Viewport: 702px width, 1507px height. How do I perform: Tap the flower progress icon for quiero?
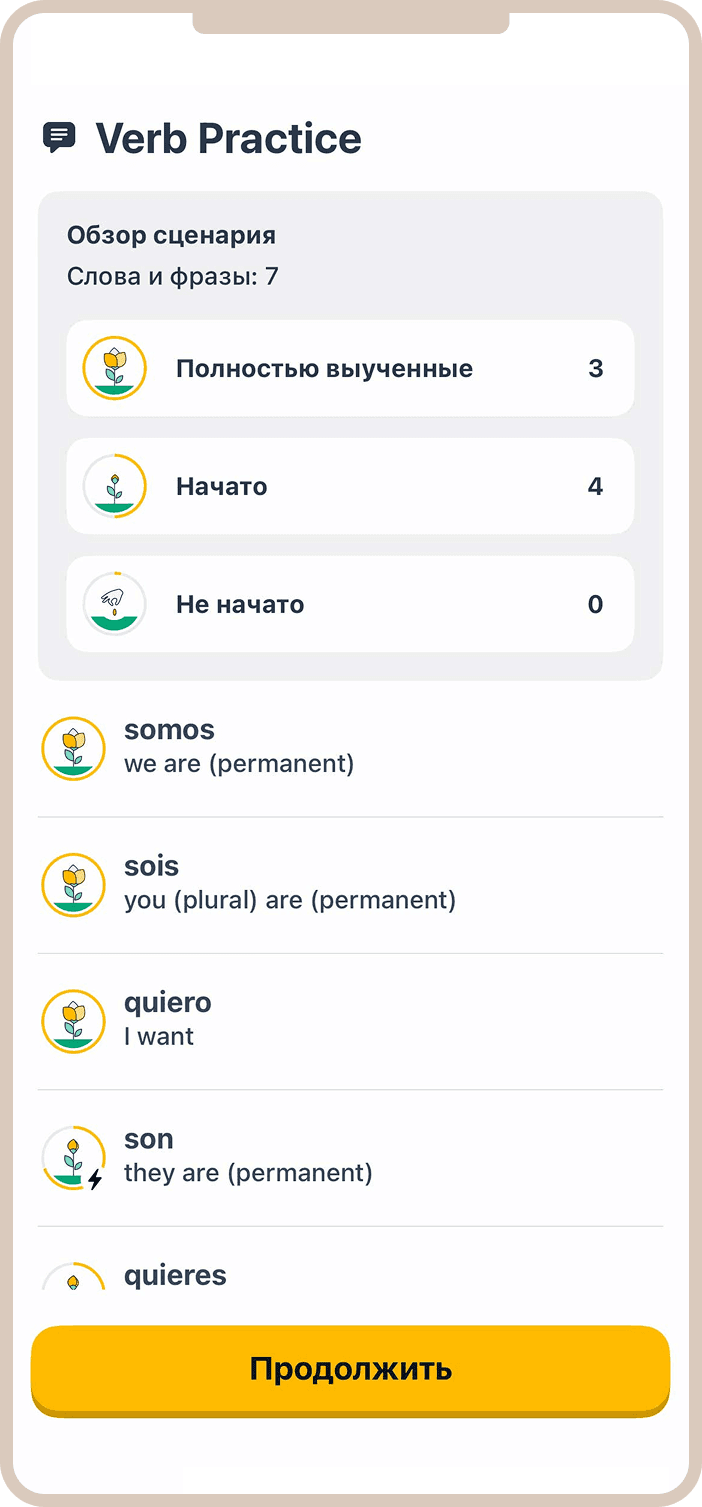(x=73, y=1021)
